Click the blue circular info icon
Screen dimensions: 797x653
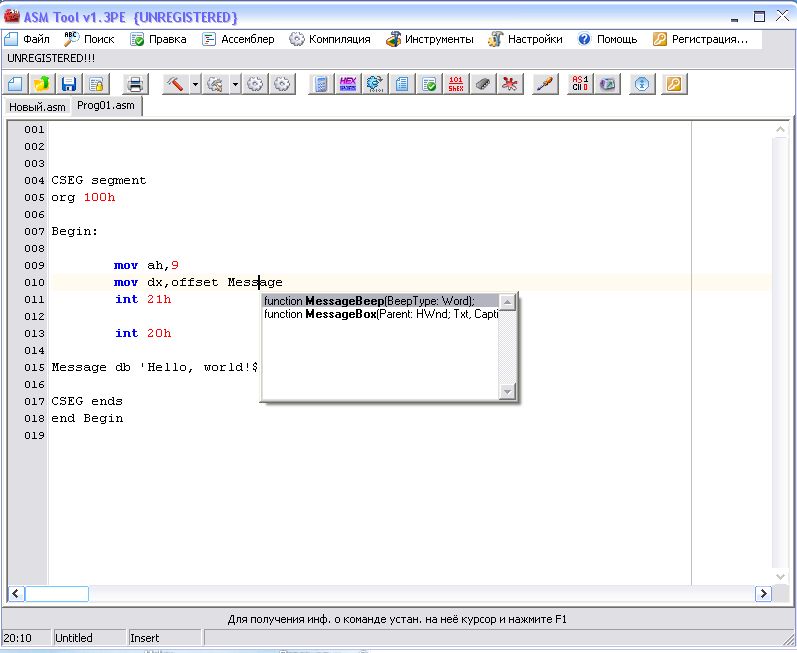pyautogui.click(x=642, y=84)
